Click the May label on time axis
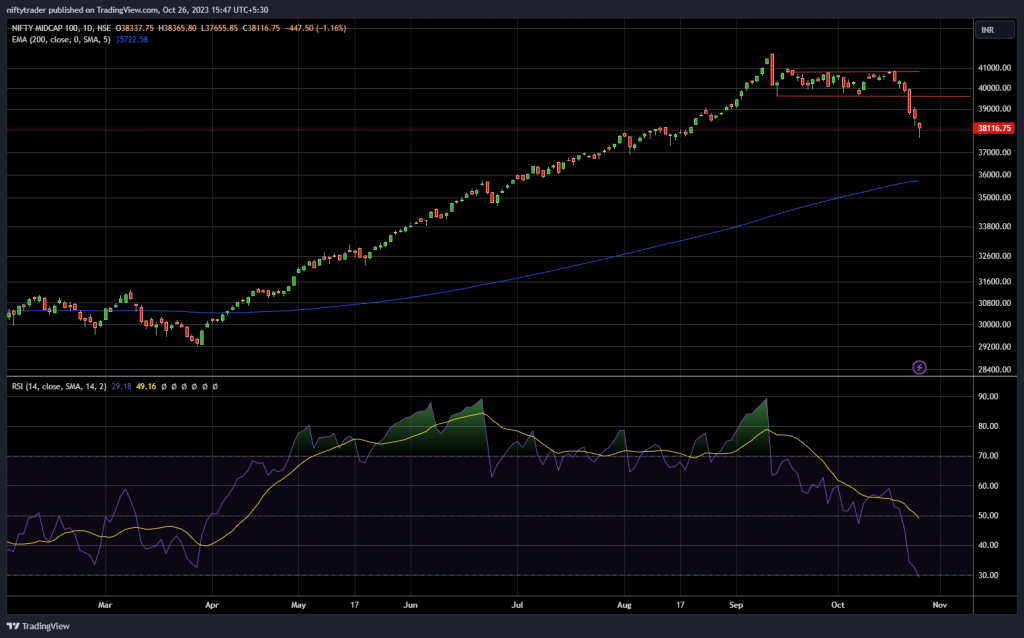This screenshot has height=638, width=1024. 298,605
